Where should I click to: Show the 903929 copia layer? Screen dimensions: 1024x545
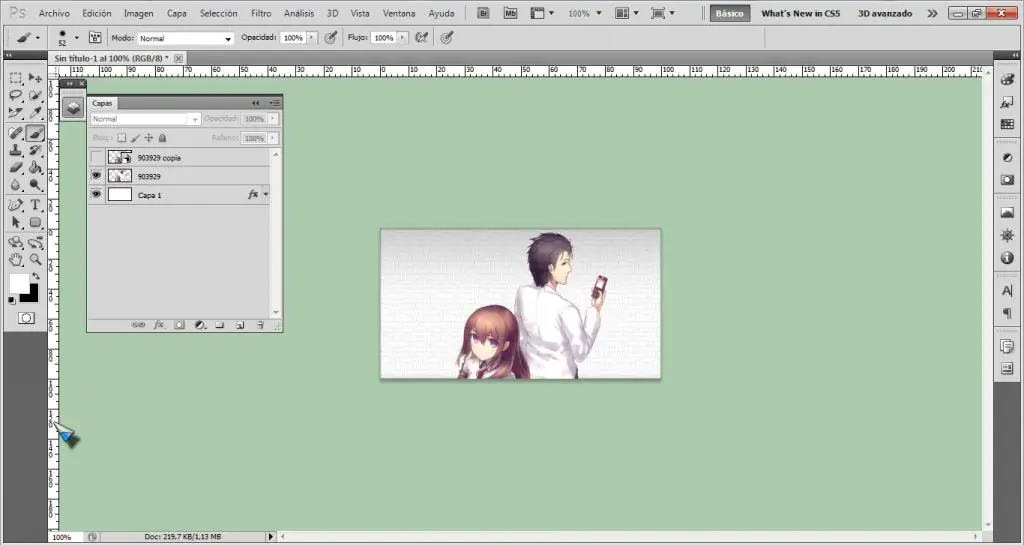click(97, 157)
